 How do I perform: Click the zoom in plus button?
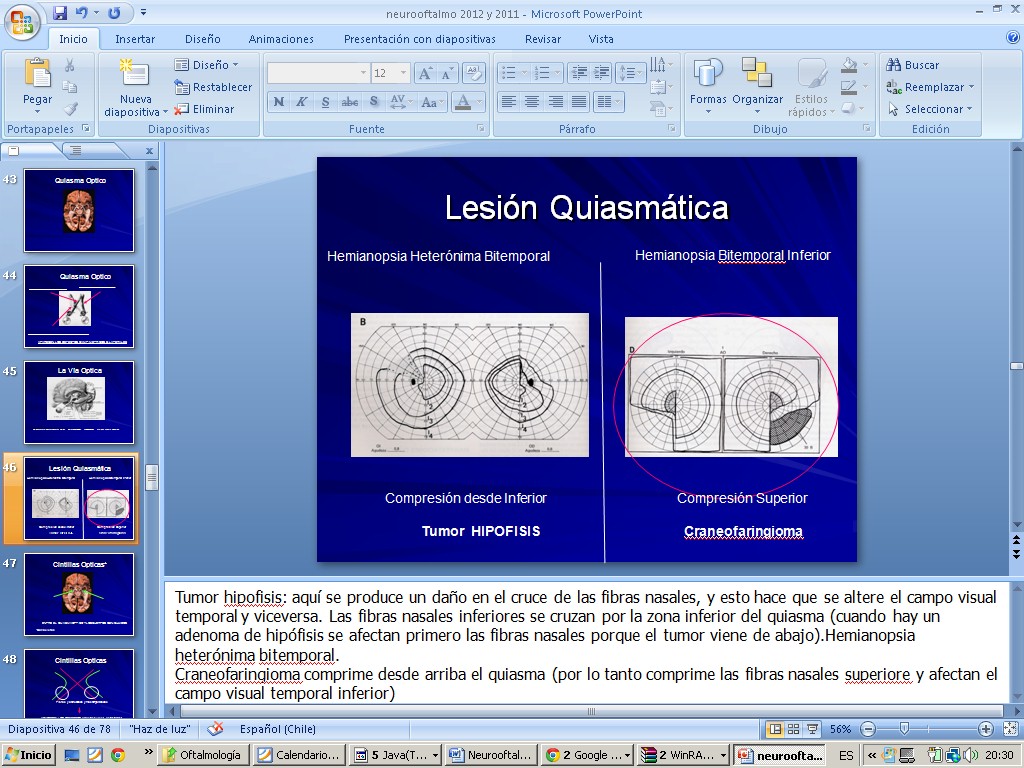click(x=986, y=729)
